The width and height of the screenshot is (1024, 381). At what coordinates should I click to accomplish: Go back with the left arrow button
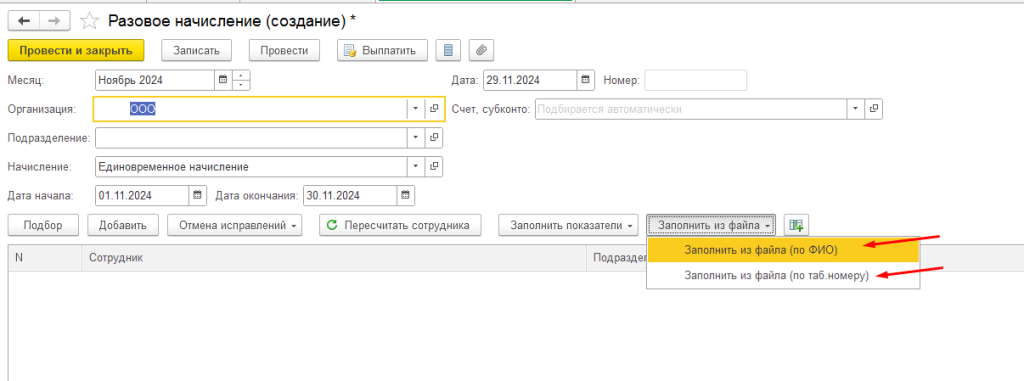click(24, 22)
